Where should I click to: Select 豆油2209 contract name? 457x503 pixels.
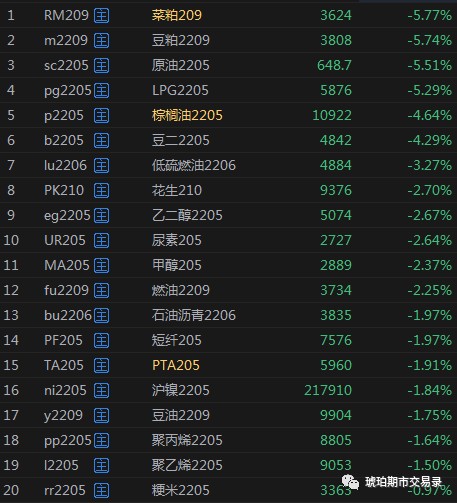[x=181, y=415]
